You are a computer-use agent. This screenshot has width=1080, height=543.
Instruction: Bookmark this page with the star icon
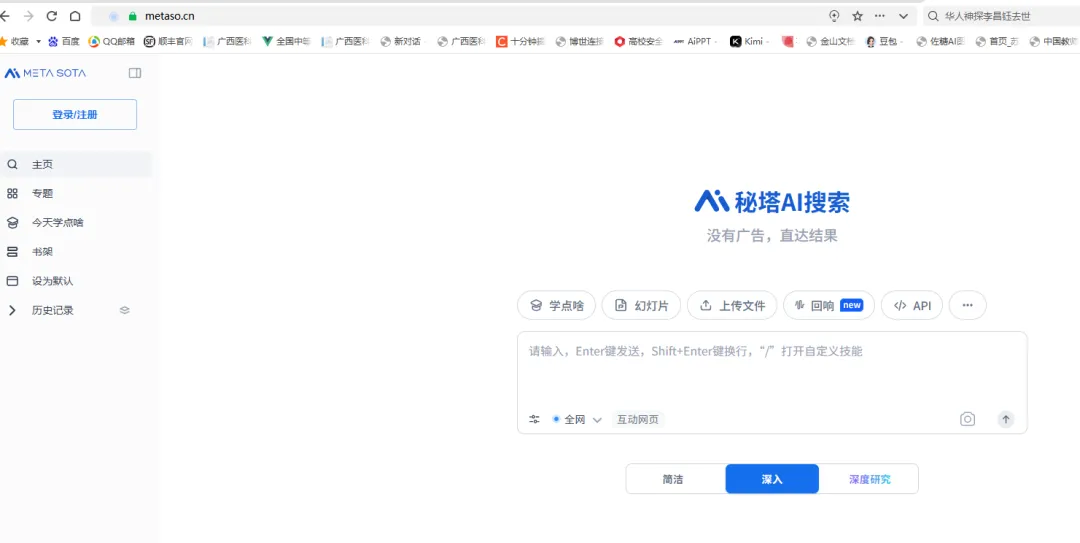pos(858,16)
